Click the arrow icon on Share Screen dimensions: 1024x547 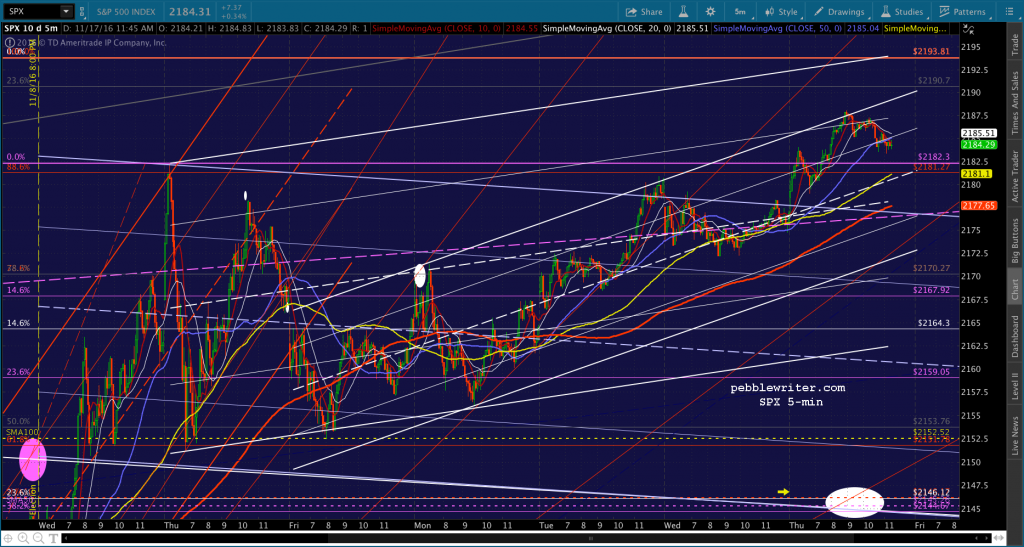631,12
